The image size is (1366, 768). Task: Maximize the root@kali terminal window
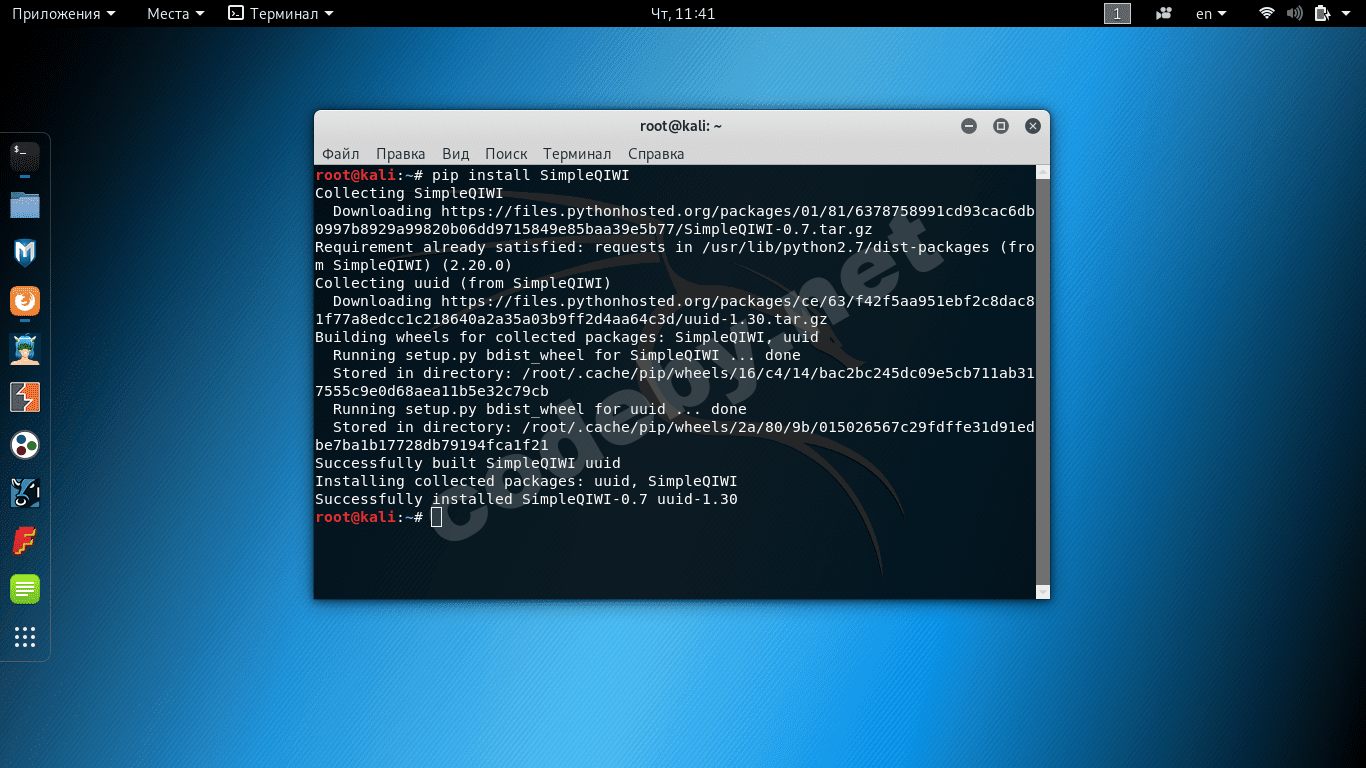coord(1001,126)
